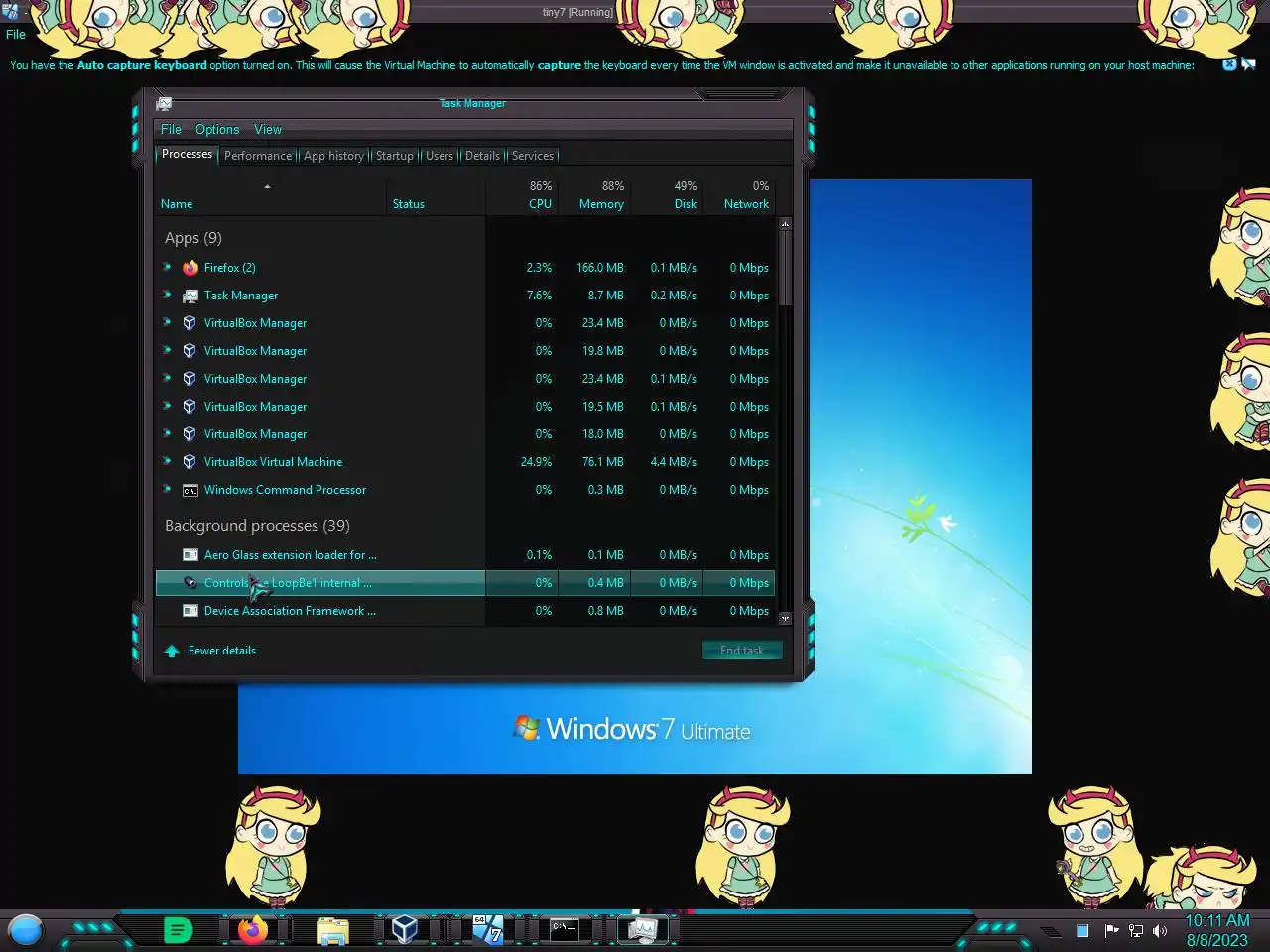Expand VirtualBox Manager row with 19.8 MB

(x=167, y=350)
